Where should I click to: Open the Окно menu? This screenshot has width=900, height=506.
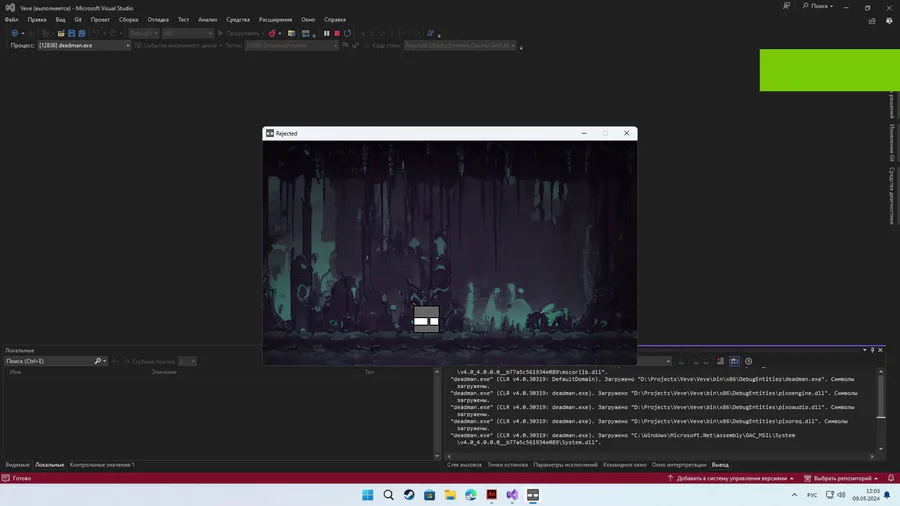click(x=308, y=20)
